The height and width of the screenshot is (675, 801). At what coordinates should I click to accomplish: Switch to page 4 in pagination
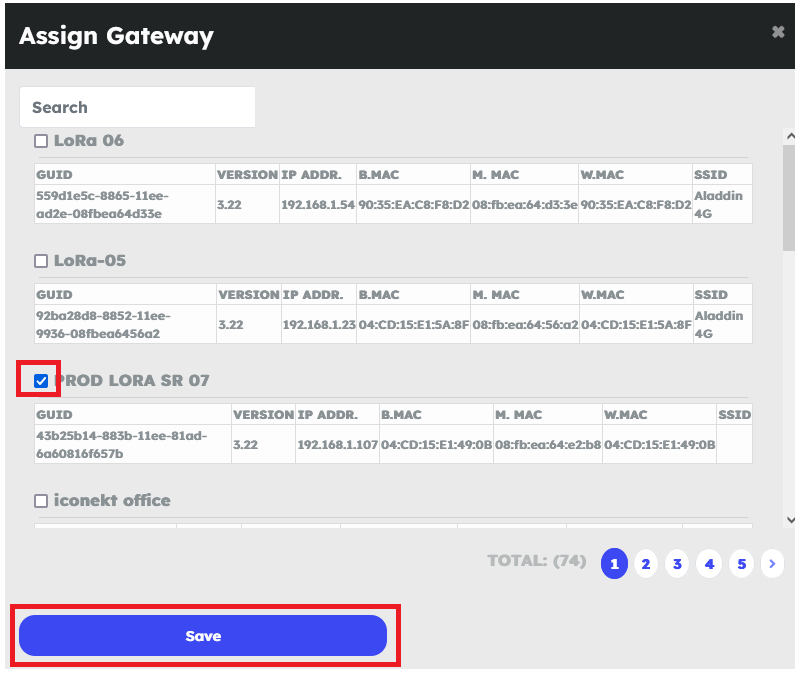(709, 564)
